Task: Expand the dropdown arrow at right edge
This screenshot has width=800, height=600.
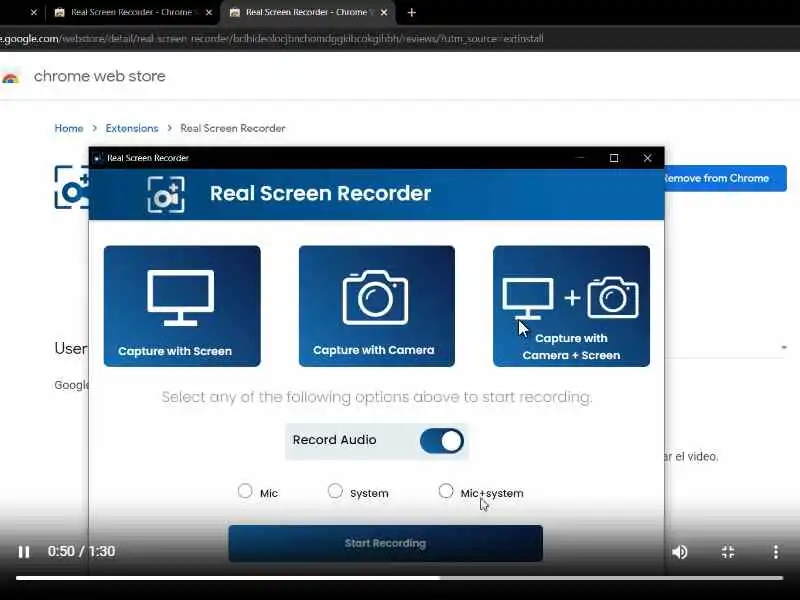Action: 784,348
